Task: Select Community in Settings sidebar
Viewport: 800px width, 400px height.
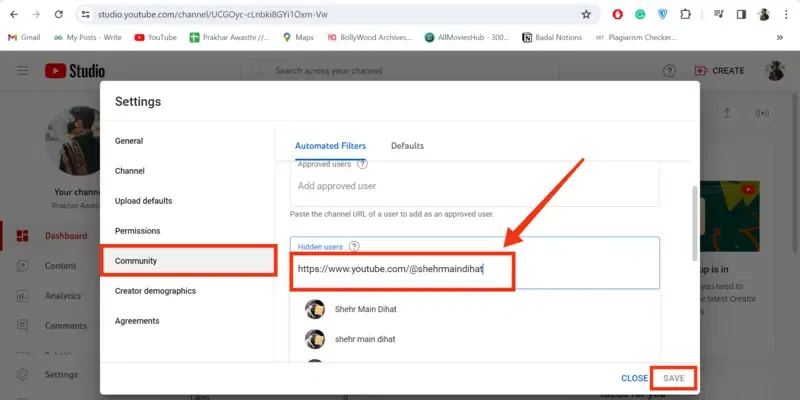Action: (x=188, y=261)
